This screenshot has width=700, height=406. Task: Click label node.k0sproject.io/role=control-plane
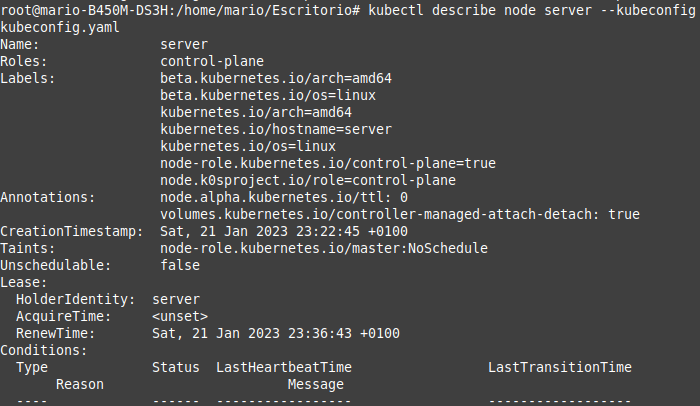pyautogui.click(x=308, y=180)
